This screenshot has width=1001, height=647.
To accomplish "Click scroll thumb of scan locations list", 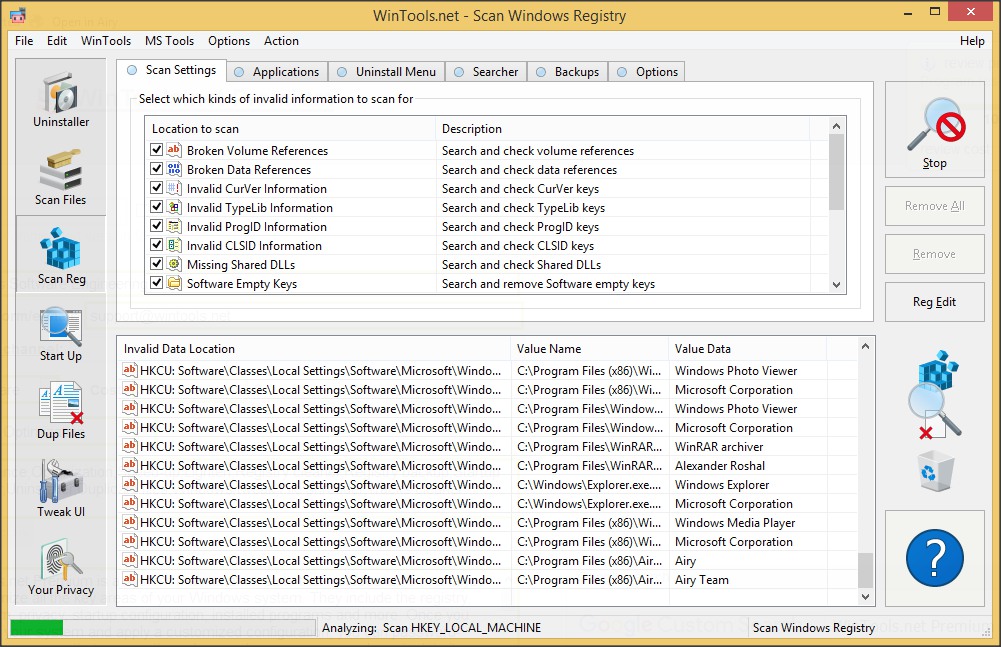I will 836,172.
